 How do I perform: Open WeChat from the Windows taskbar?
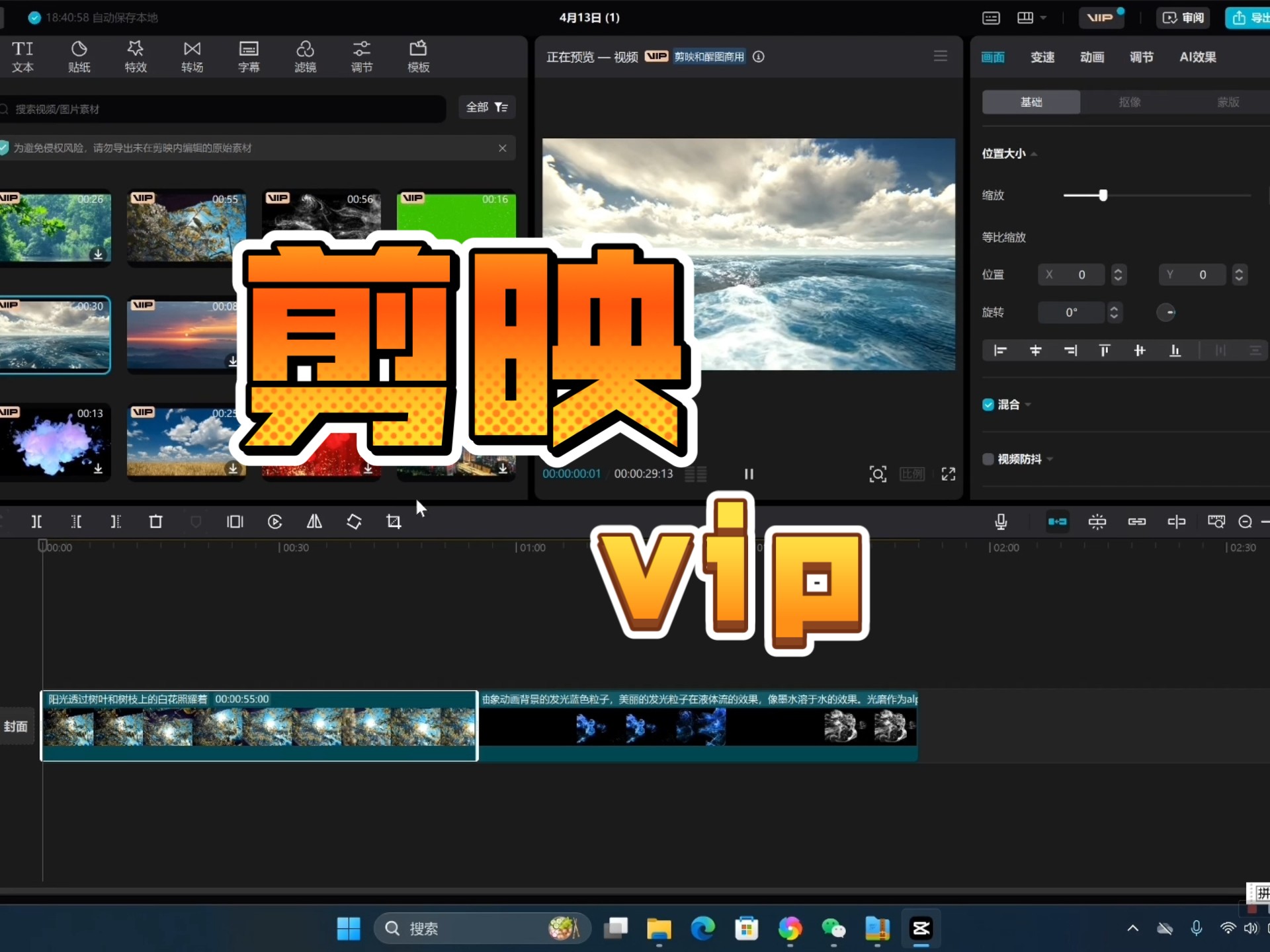[833, 928]
